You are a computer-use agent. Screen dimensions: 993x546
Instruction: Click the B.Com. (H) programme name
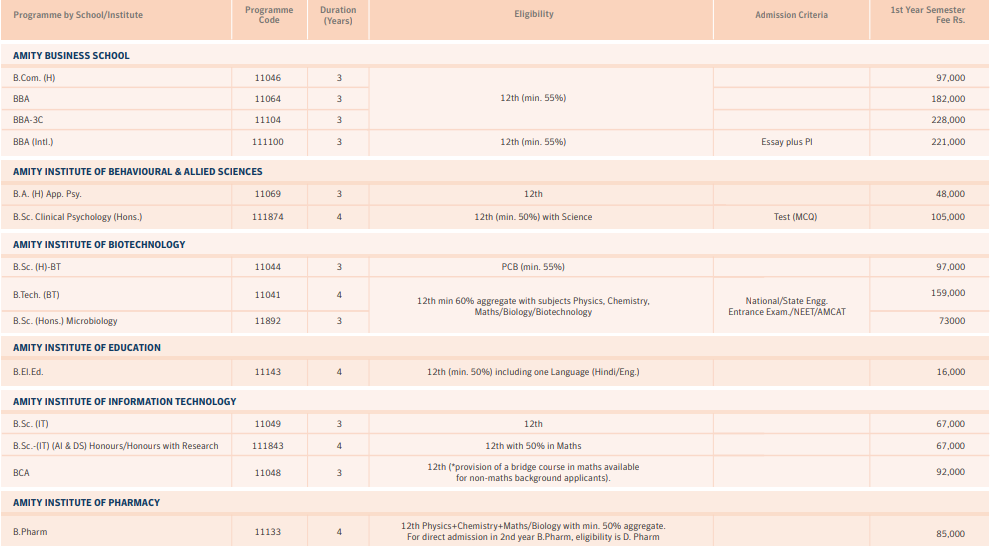pos(34,78)
